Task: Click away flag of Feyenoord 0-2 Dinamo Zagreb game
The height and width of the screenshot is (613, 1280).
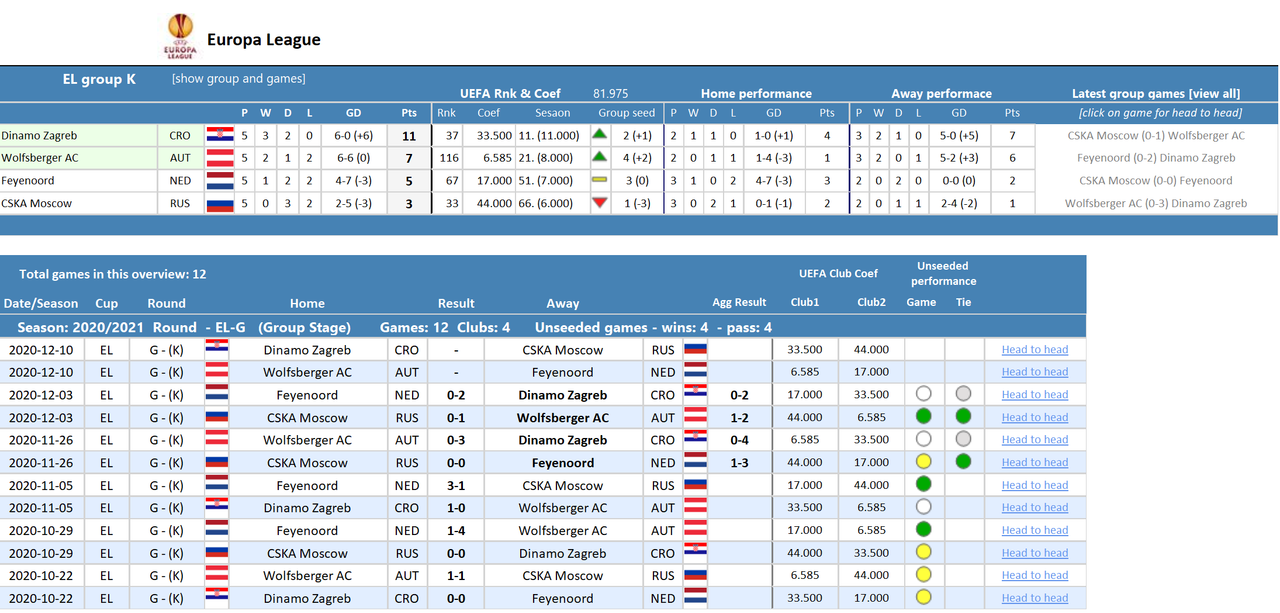Action: click(x=696, y=394)
